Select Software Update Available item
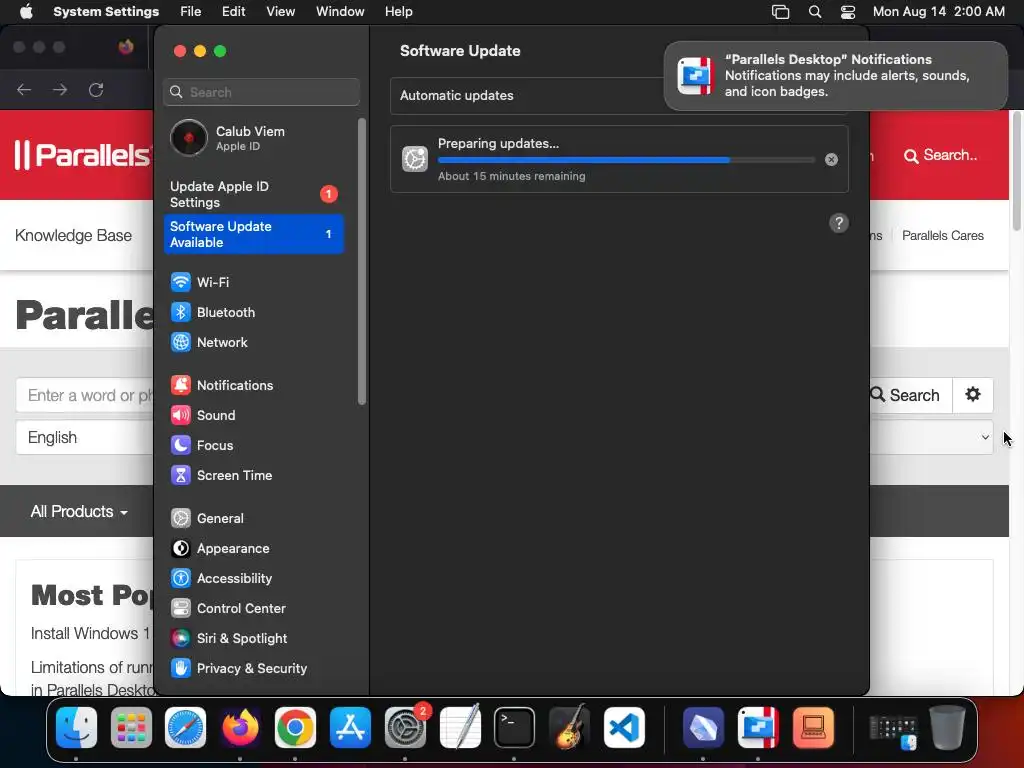Image resolution: width=1024 pixels, height=768 pixels. coord(253,234)
